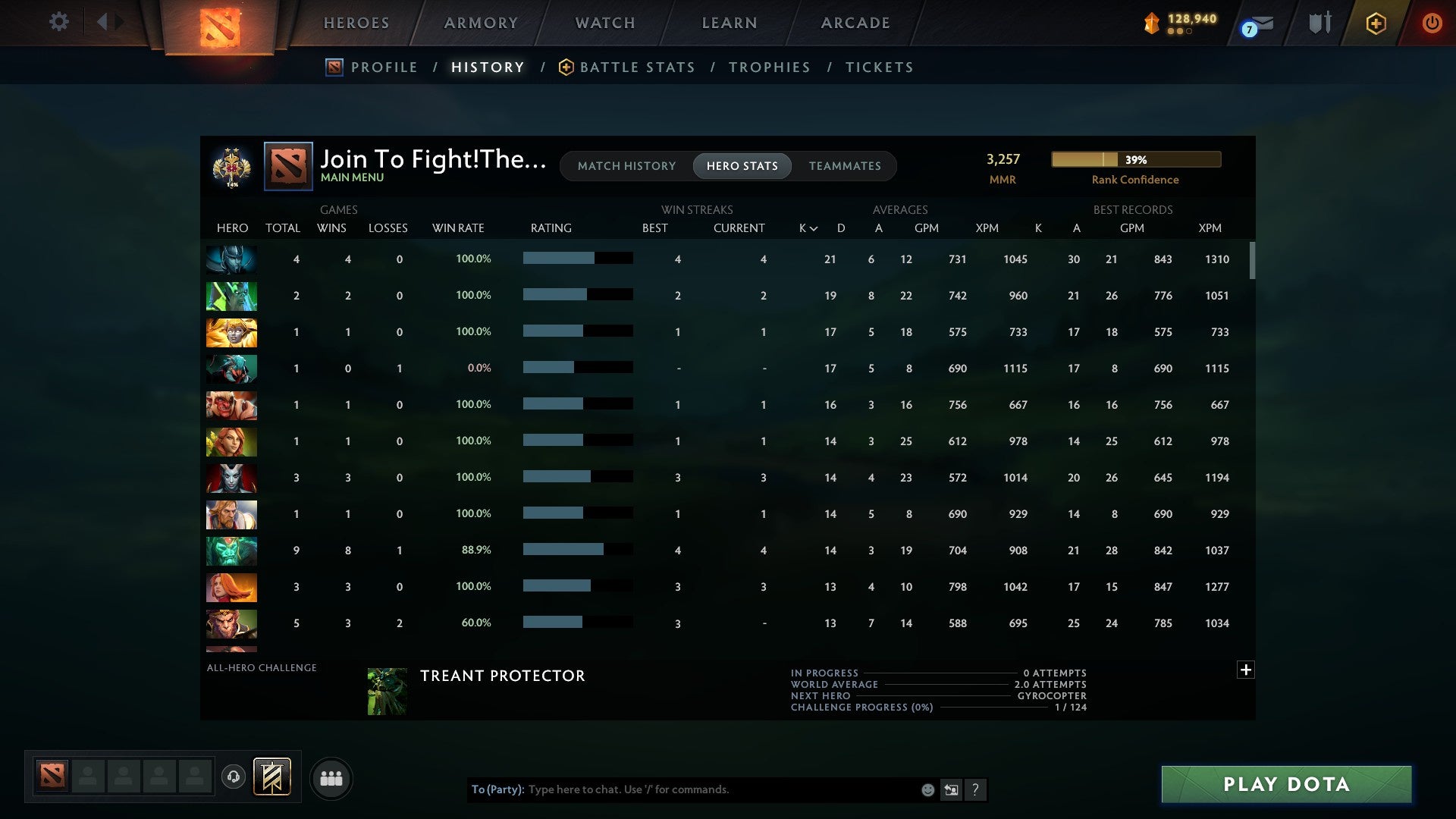Click the emoticon smiley in the chat bar
The width and height of the screenshot is (1456, 819).
[x=927, y=789]
